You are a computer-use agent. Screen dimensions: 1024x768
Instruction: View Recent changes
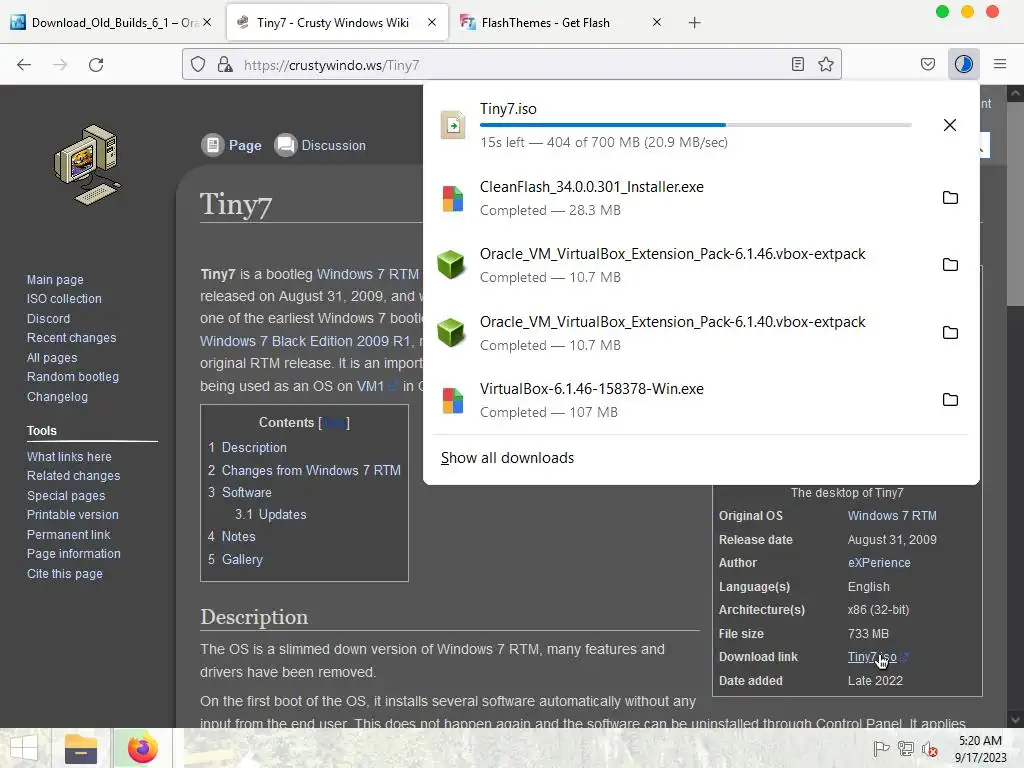coord(71,338)
